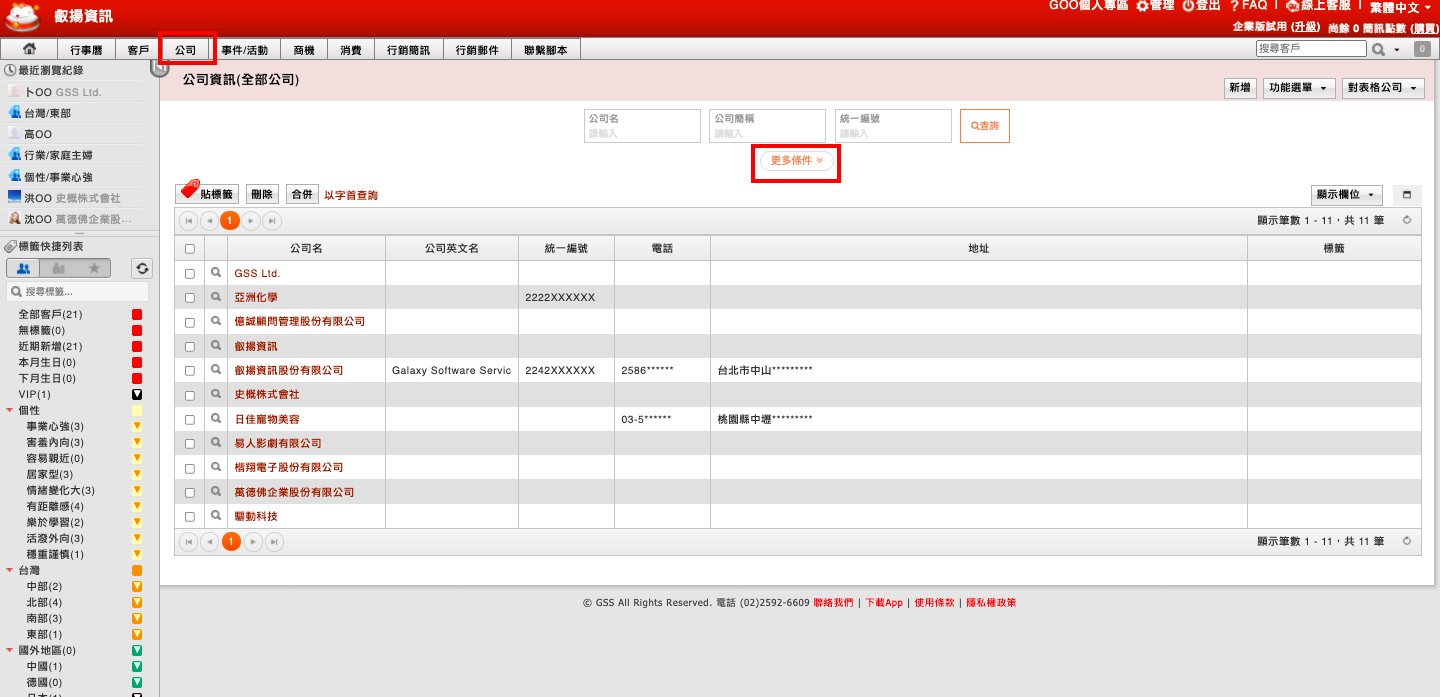Select the building tag filter icon
This screenshot has width=1440, height=697.
(59, 268)
